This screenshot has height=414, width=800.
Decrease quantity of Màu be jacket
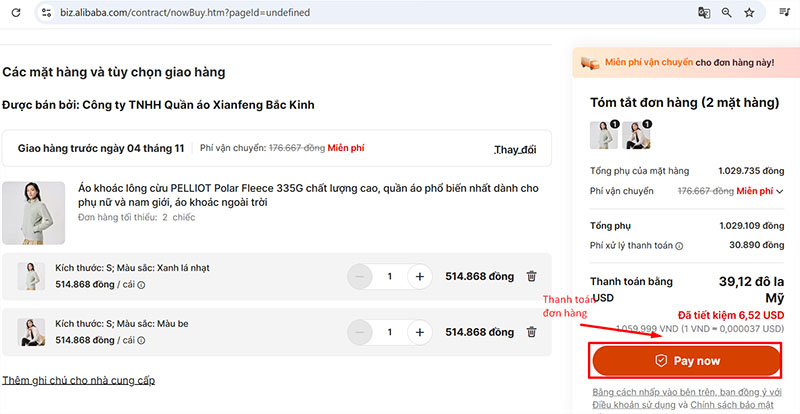(360, 332)
